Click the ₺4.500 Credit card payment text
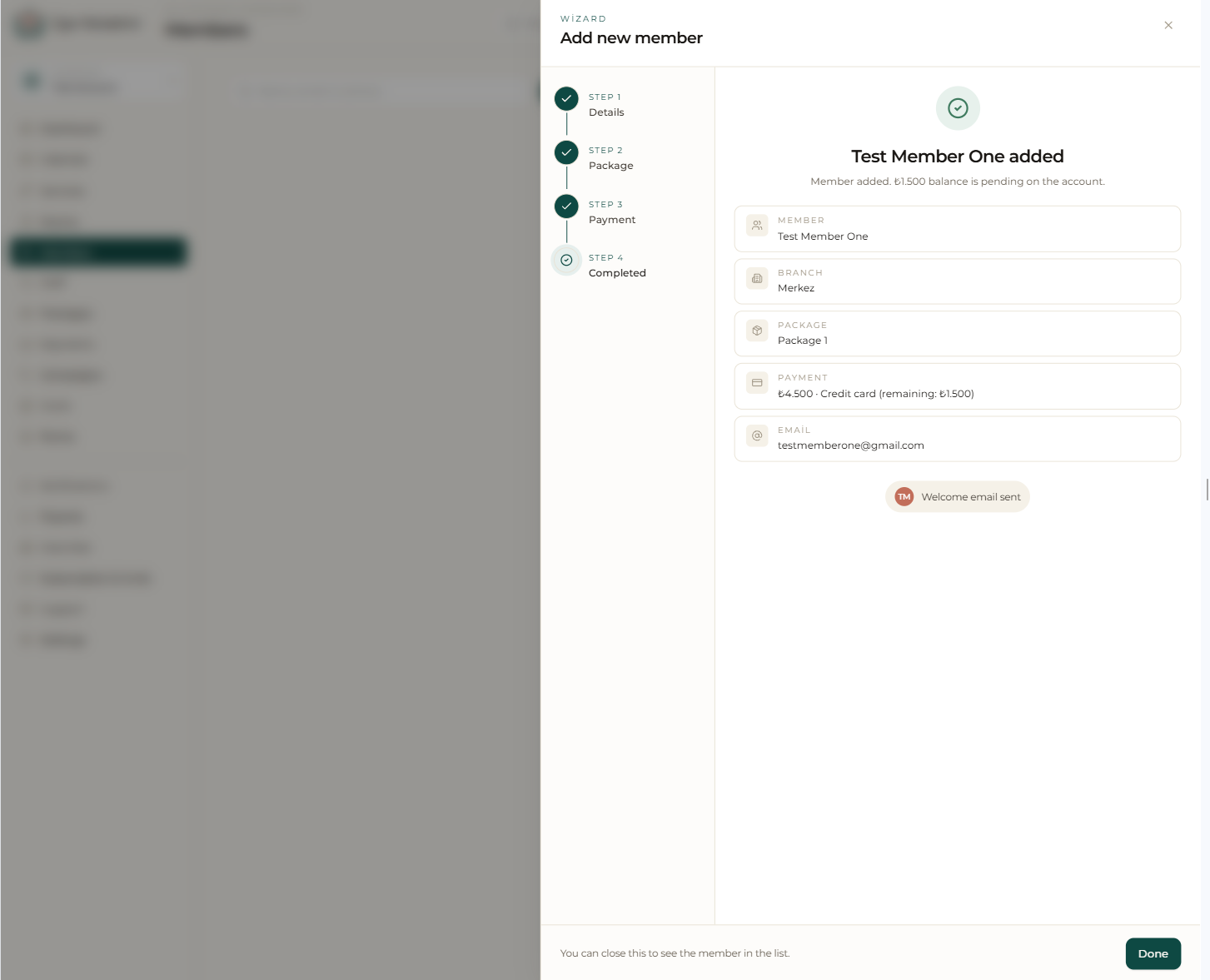Viewport: 1210px width, 980px height. [x=876, y=394]
